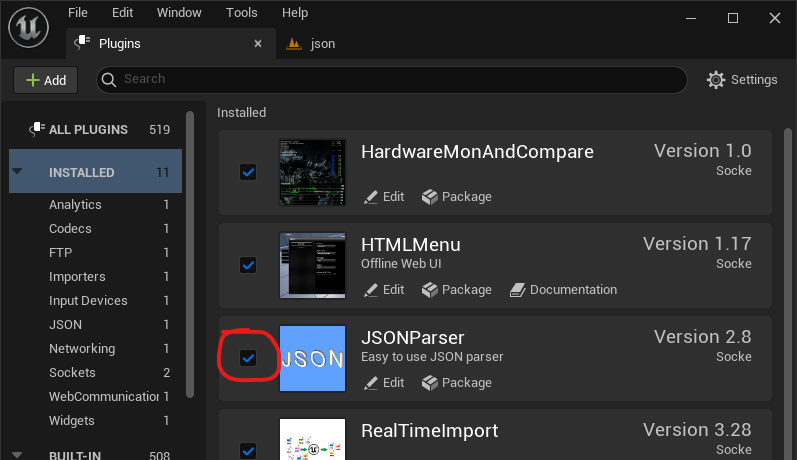Open the Documentation book icon for HTMLMenu

(x=517, y=290)
